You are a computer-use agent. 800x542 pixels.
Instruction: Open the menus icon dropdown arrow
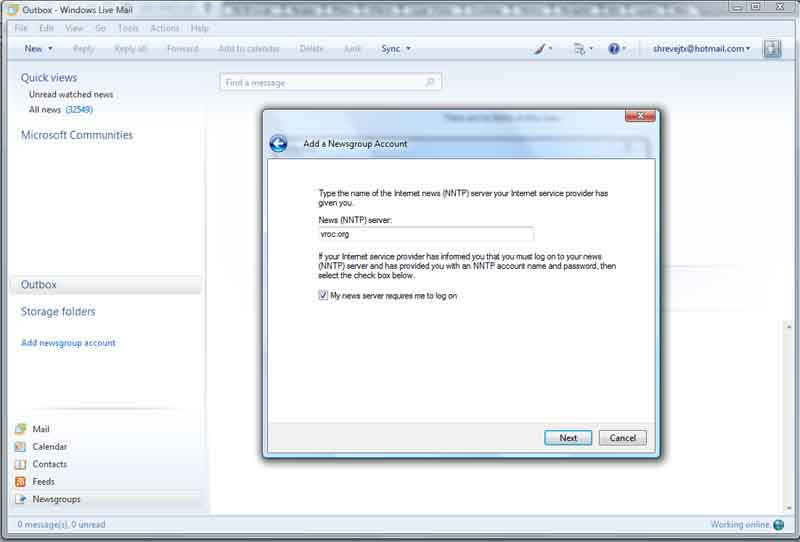pyautogui.click(x=591, y=48)
